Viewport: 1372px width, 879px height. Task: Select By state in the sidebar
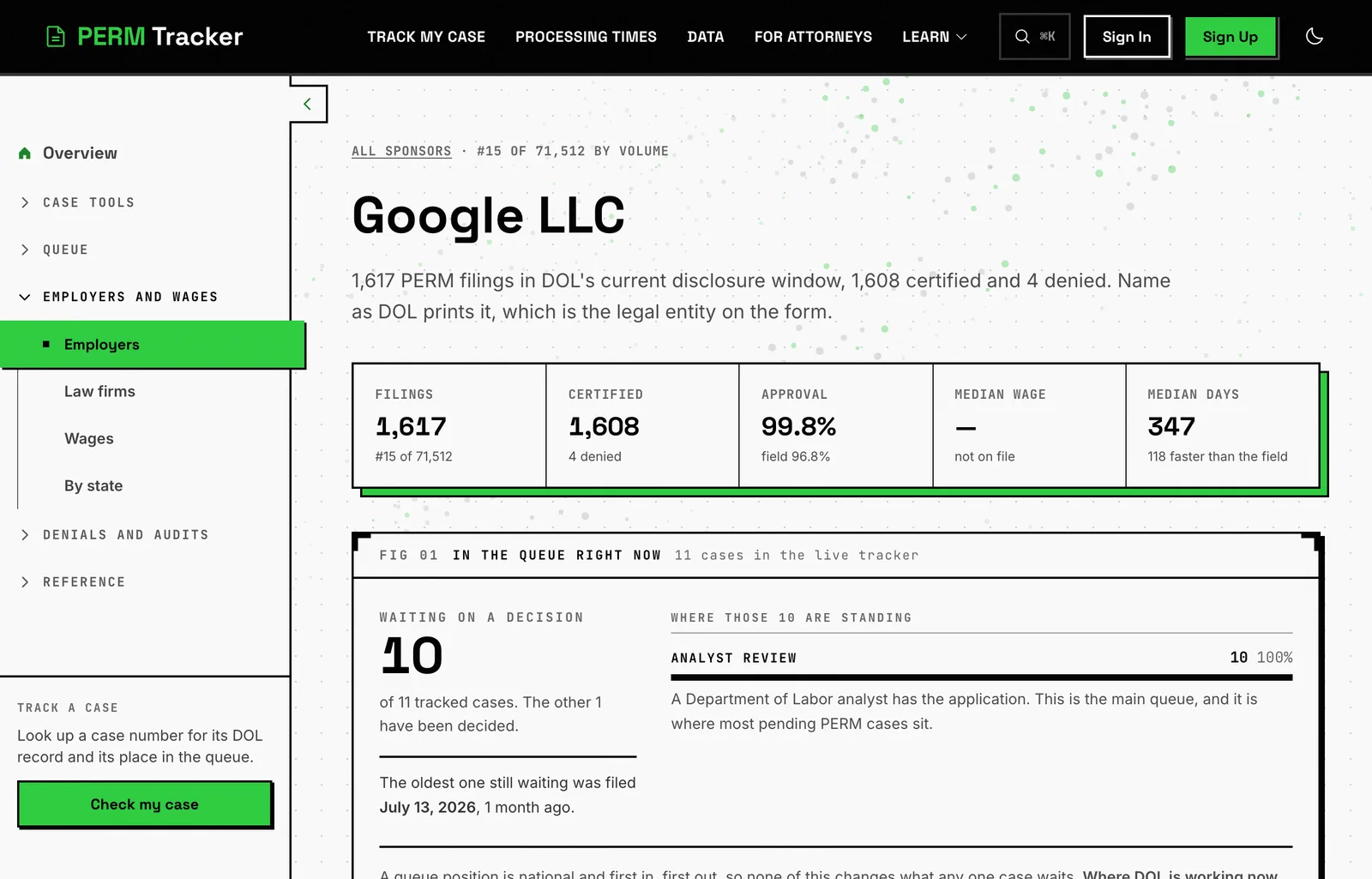point(93,485)
